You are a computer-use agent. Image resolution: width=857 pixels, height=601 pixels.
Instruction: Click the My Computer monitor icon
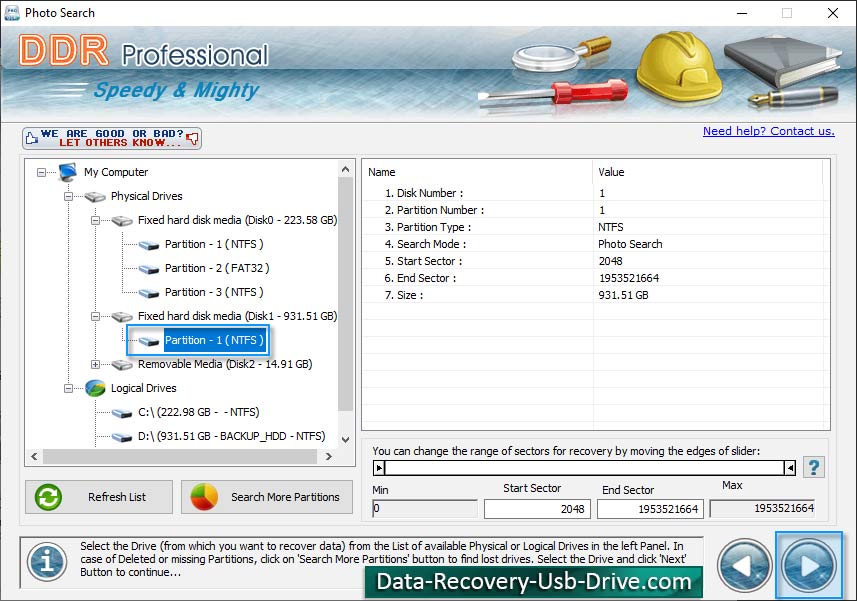coord(68,172)
